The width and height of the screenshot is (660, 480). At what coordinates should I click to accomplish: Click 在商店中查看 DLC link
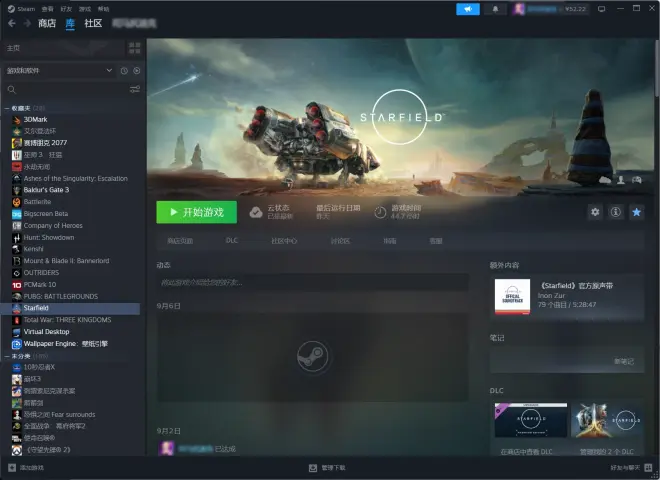point(527,451)
